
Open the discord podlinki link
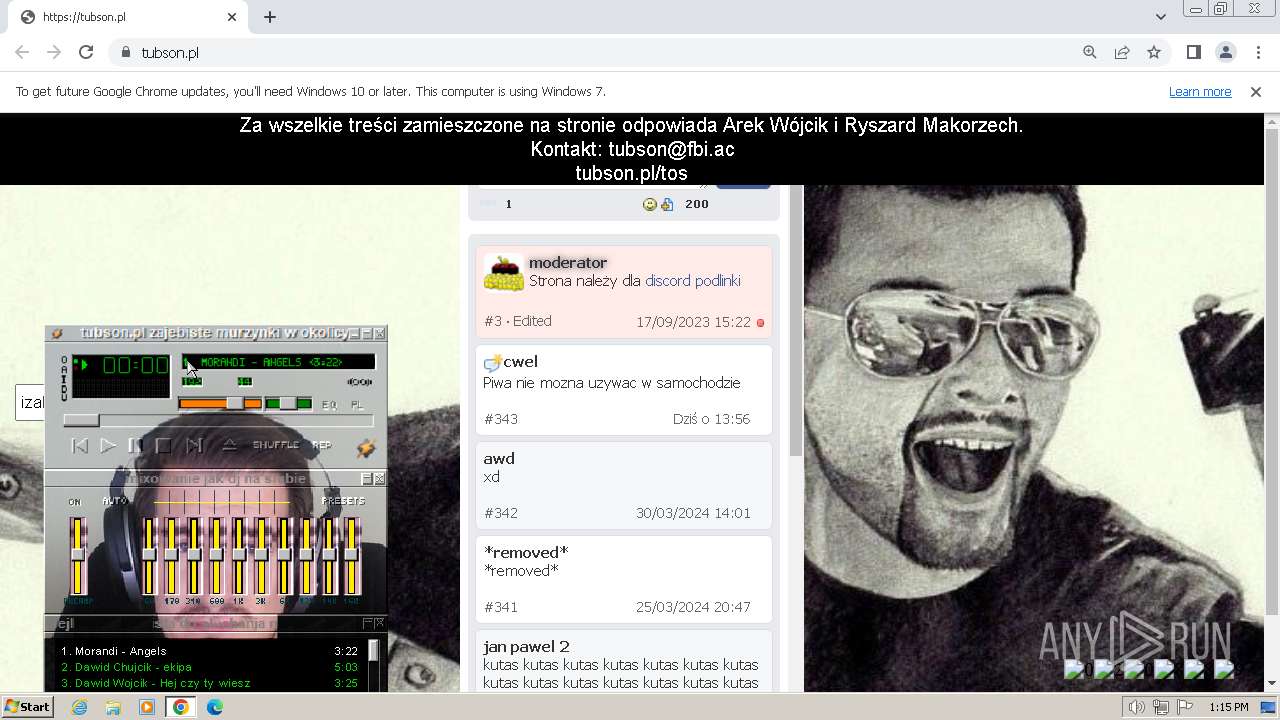(x=693, y=281)
